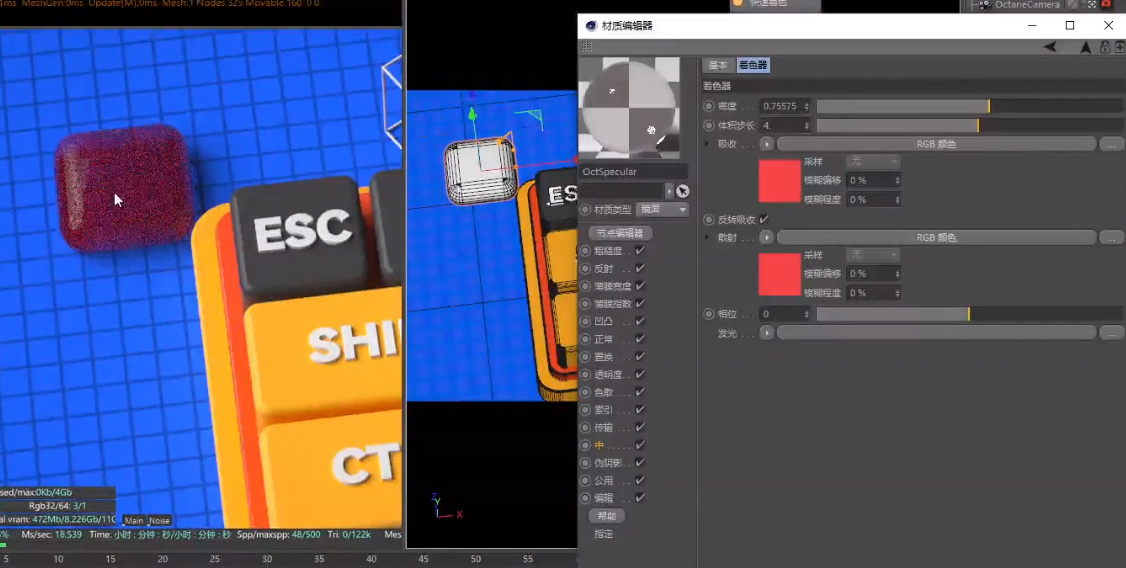Screen dimensions: 1126x568
Task: Toggle the 传输 channel checkbox
Action: [640, 427]
